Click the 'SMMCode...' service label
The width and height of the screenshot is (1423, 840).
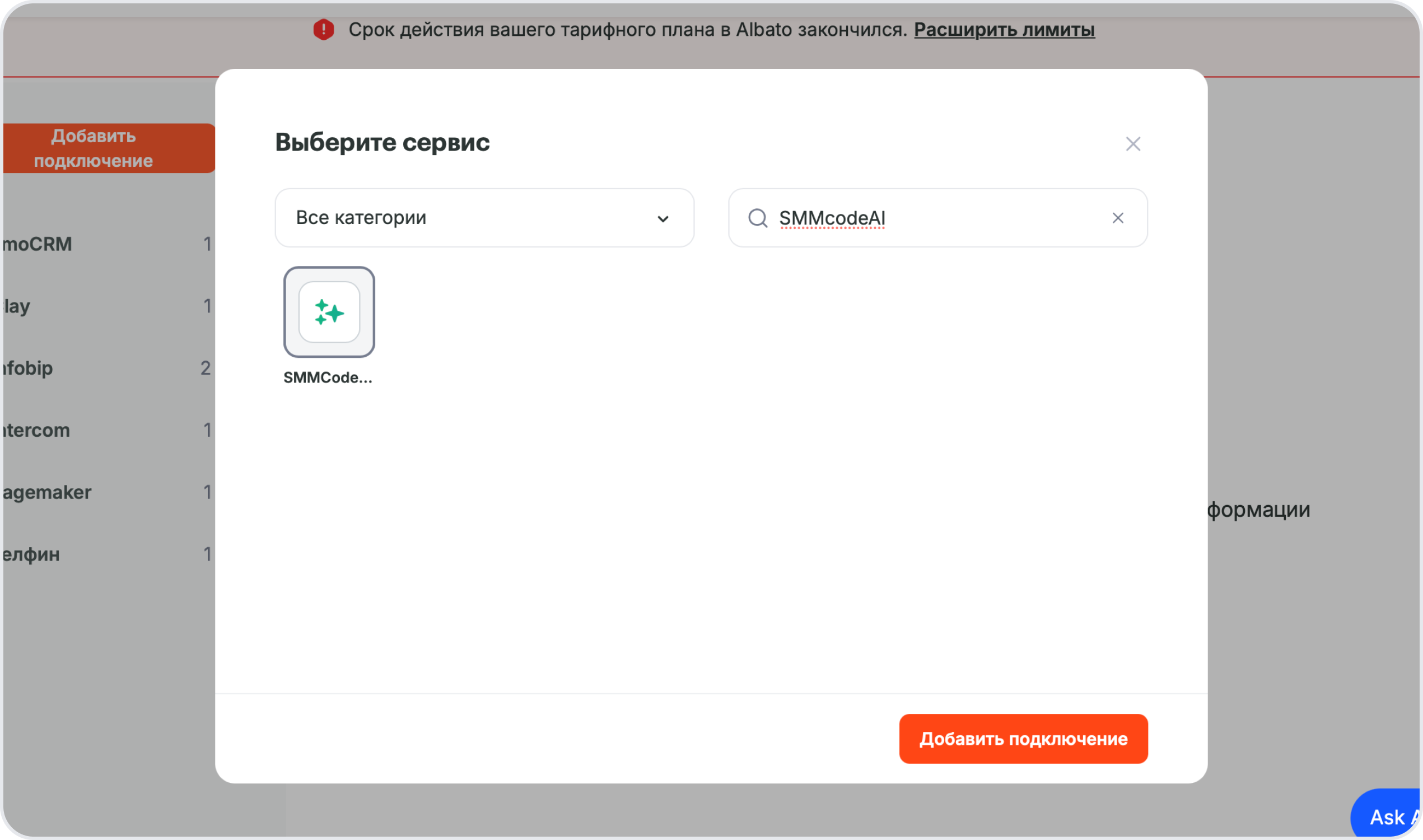pos(328,377)
